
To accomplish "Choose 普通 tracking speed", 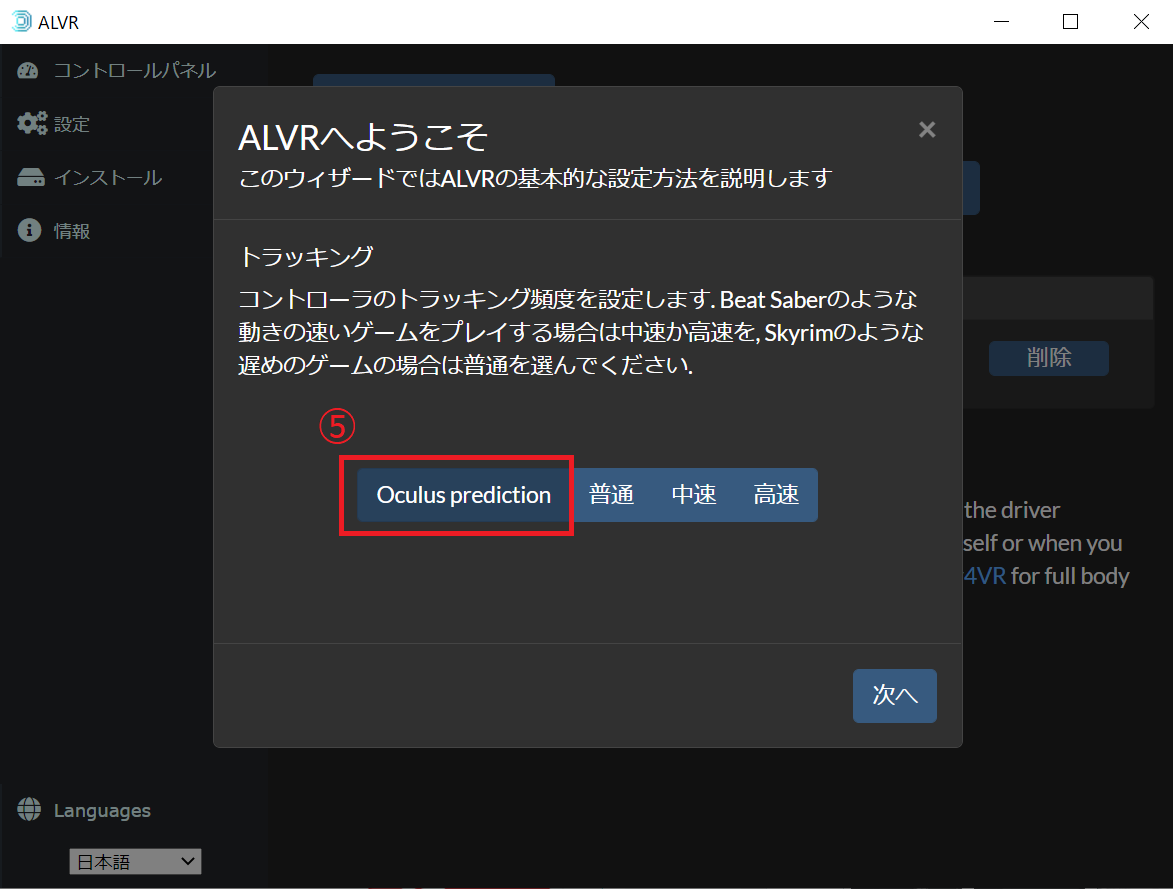I will [611, 495].
